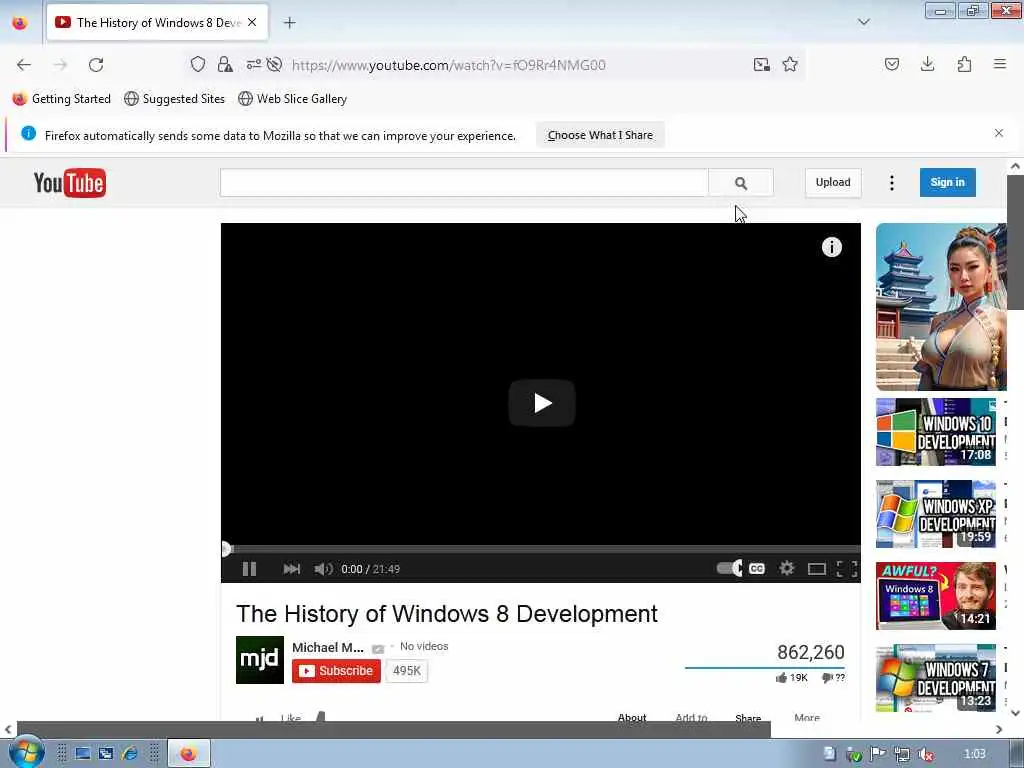Open a new tab
Screen dimensions: 1024x768
click(x=289, y=23)
